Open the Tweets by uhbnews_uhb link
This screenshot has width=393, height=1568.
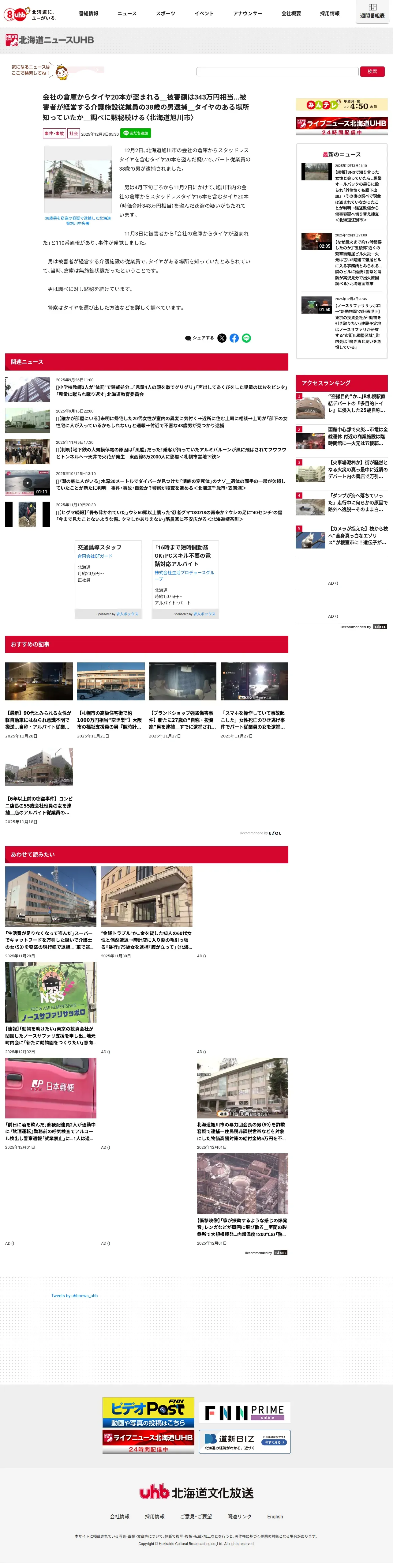74,1296
